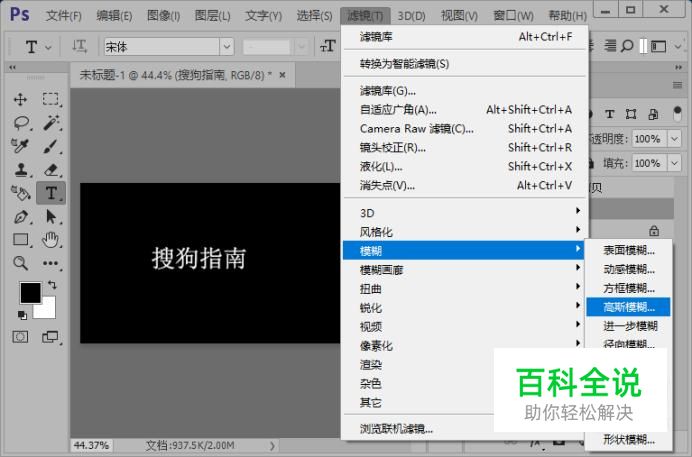Image resolution: width=692 pixels, height=457 pixels.
Task: Open the opacity dropdown arrow
Action: [x=674, y=139]
